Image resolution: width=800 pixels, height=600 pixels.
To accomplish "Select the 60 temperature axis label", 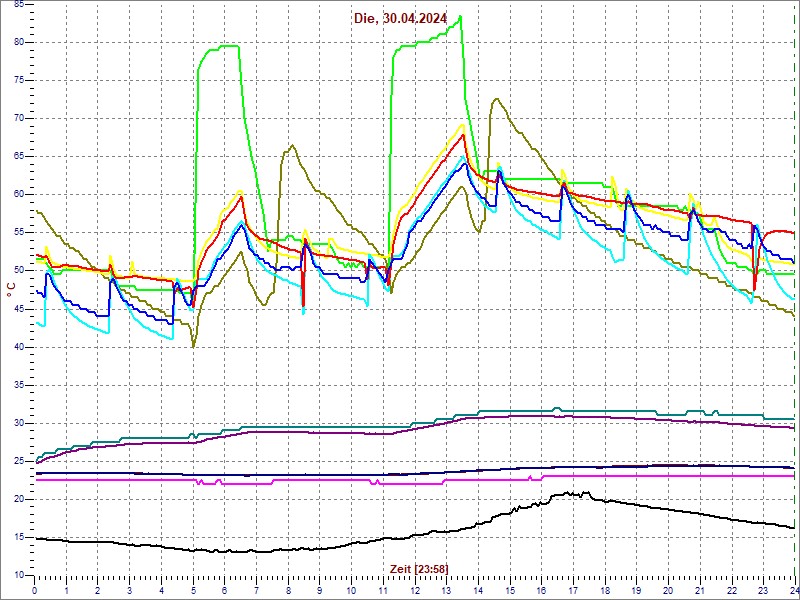I will click(19, 195).
